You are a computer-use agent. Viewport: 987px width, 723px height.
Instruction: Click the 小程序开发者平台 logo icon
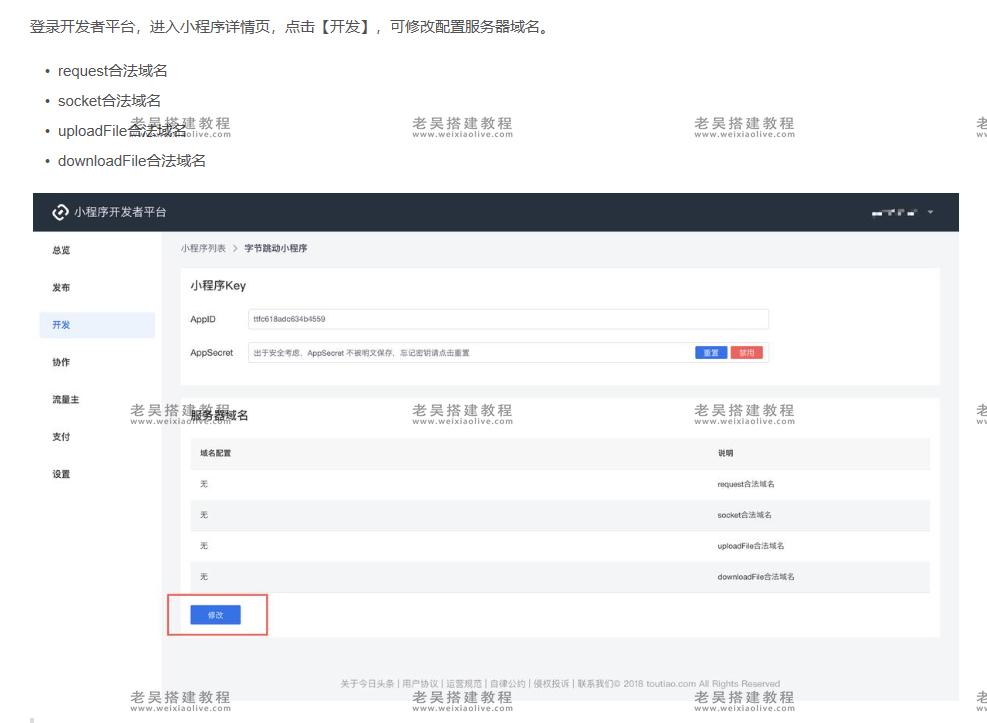pyautogui.click(x=59, y=212)
